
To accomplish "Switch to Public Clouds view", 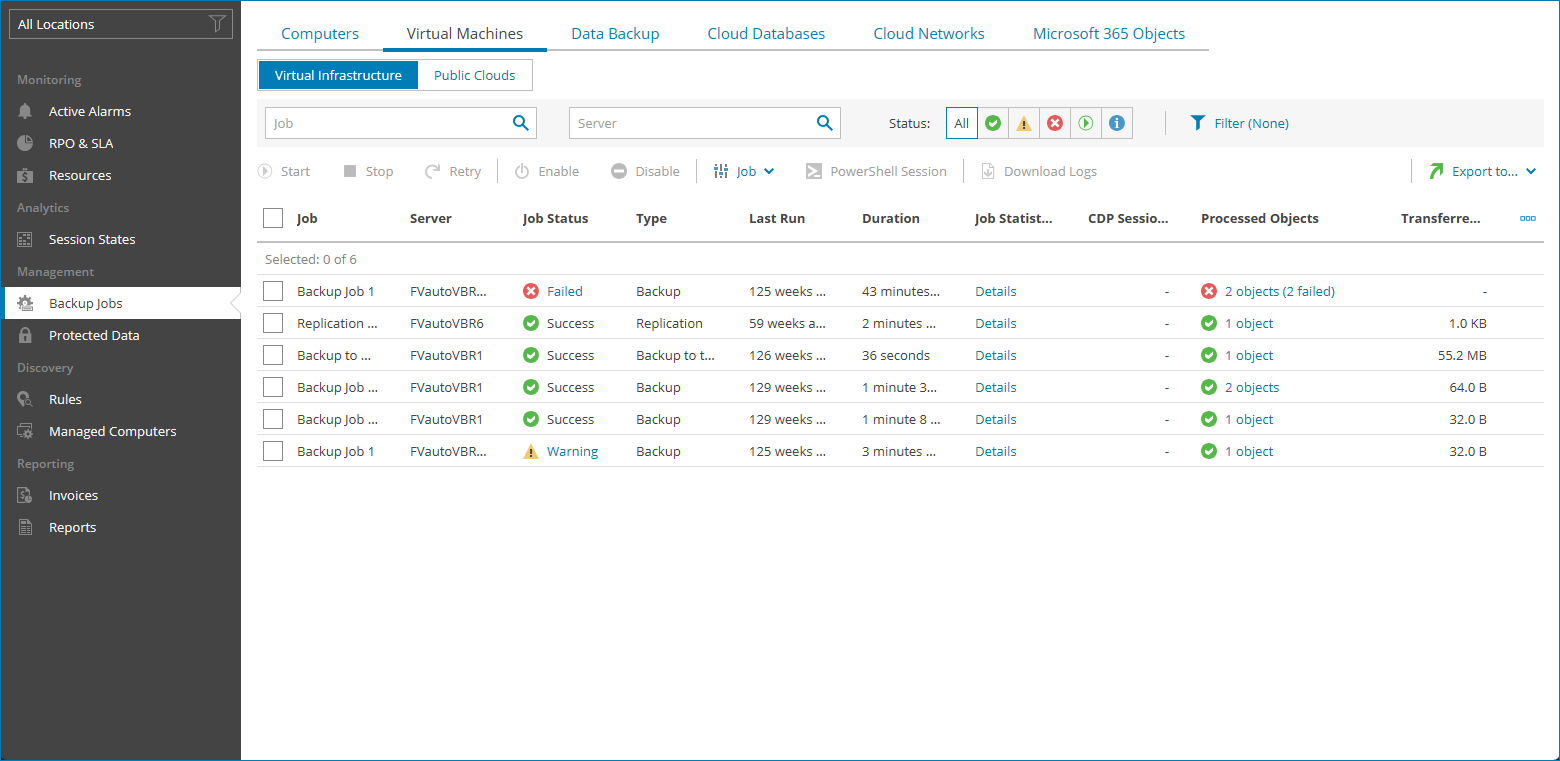I will click(475, 75).
